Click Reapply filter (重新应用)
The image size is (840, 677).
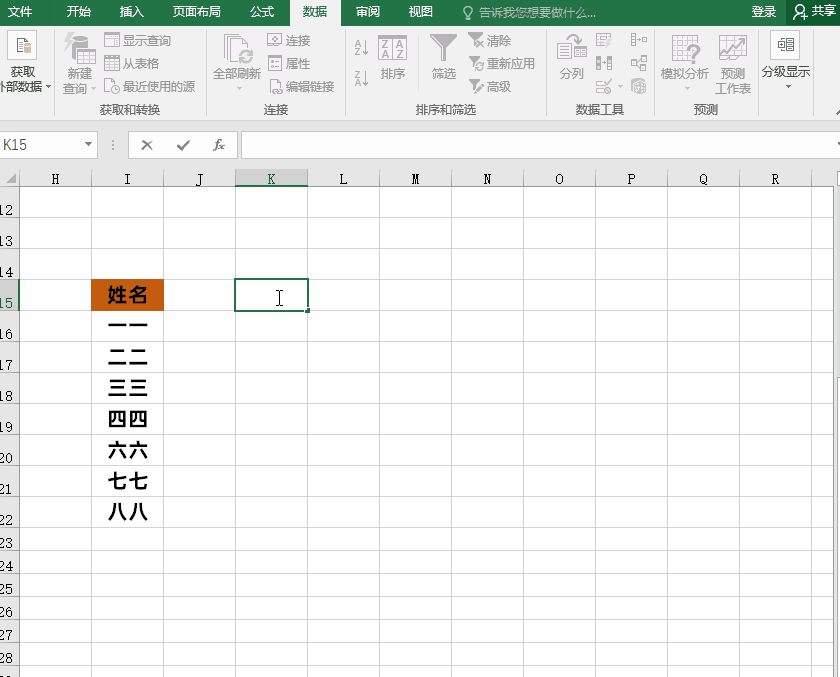coord(501,63)
